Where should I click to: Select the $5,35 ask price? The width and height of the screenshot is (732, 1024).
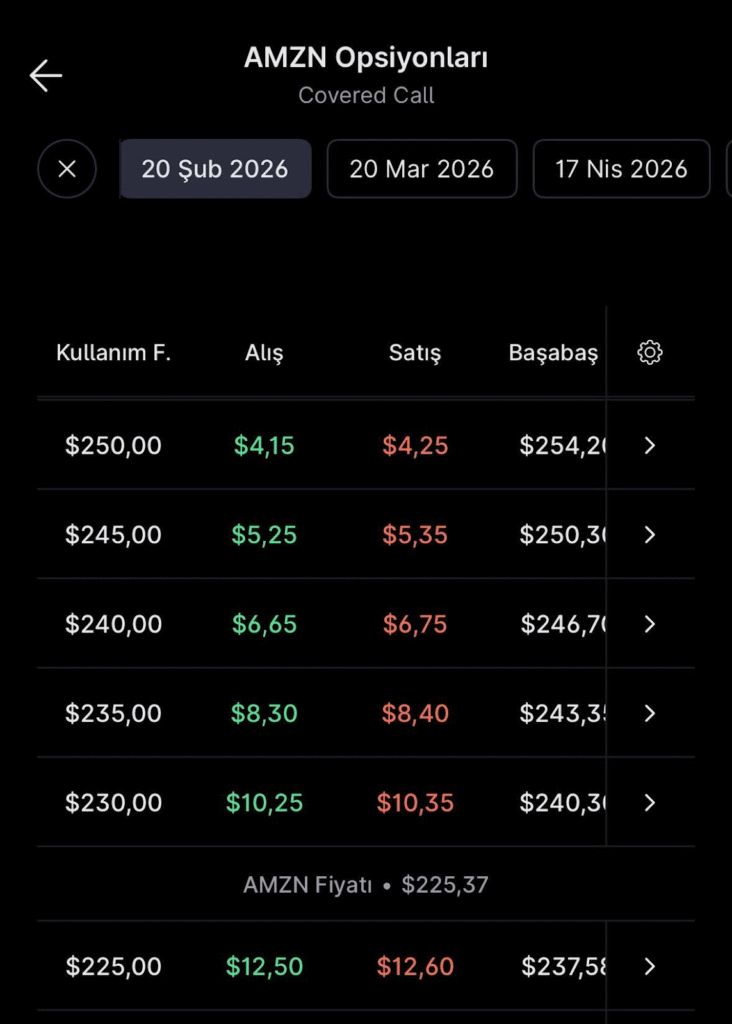[x=415, y=535]
